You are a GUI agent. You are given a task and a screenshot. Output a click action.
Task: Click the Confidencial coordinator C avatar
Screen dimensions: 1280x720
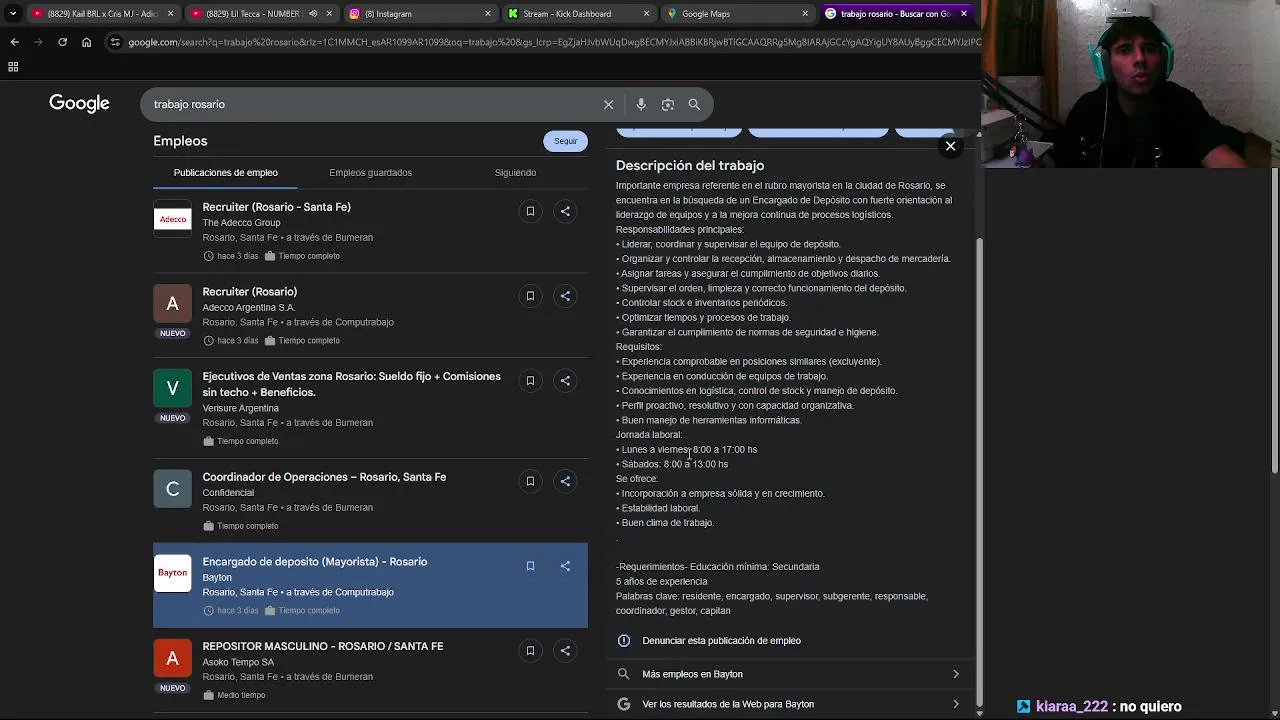[x=172, y=489]
